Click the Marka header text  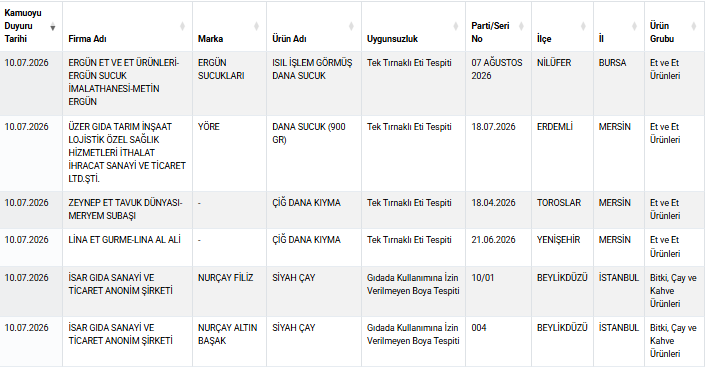210,39
